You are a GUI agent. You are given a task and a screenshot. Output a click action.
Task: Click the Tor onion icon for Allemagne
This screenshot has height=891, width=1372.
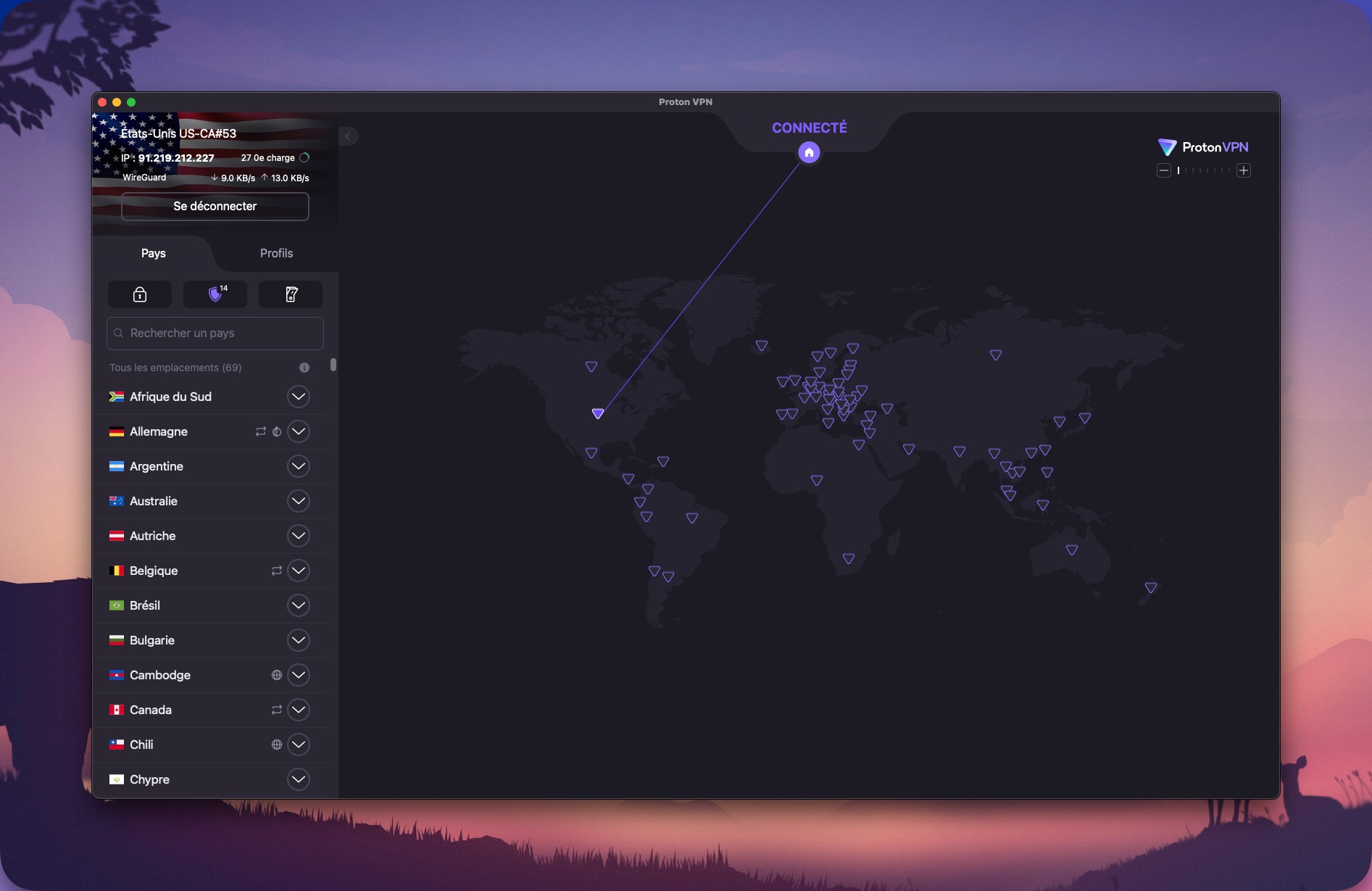pyautogui.click(x=277, y=431)
